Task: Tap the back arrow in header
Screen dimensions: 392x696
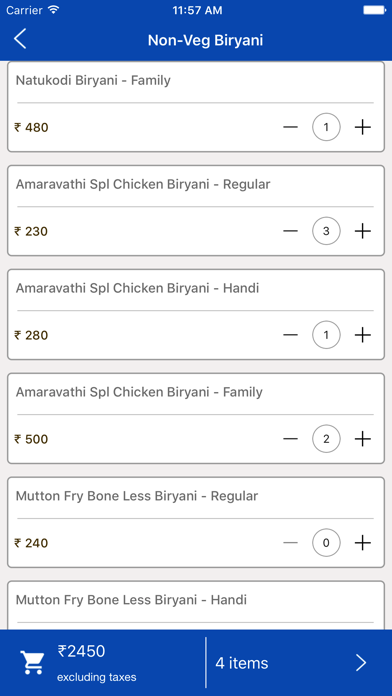Action: 20,40
